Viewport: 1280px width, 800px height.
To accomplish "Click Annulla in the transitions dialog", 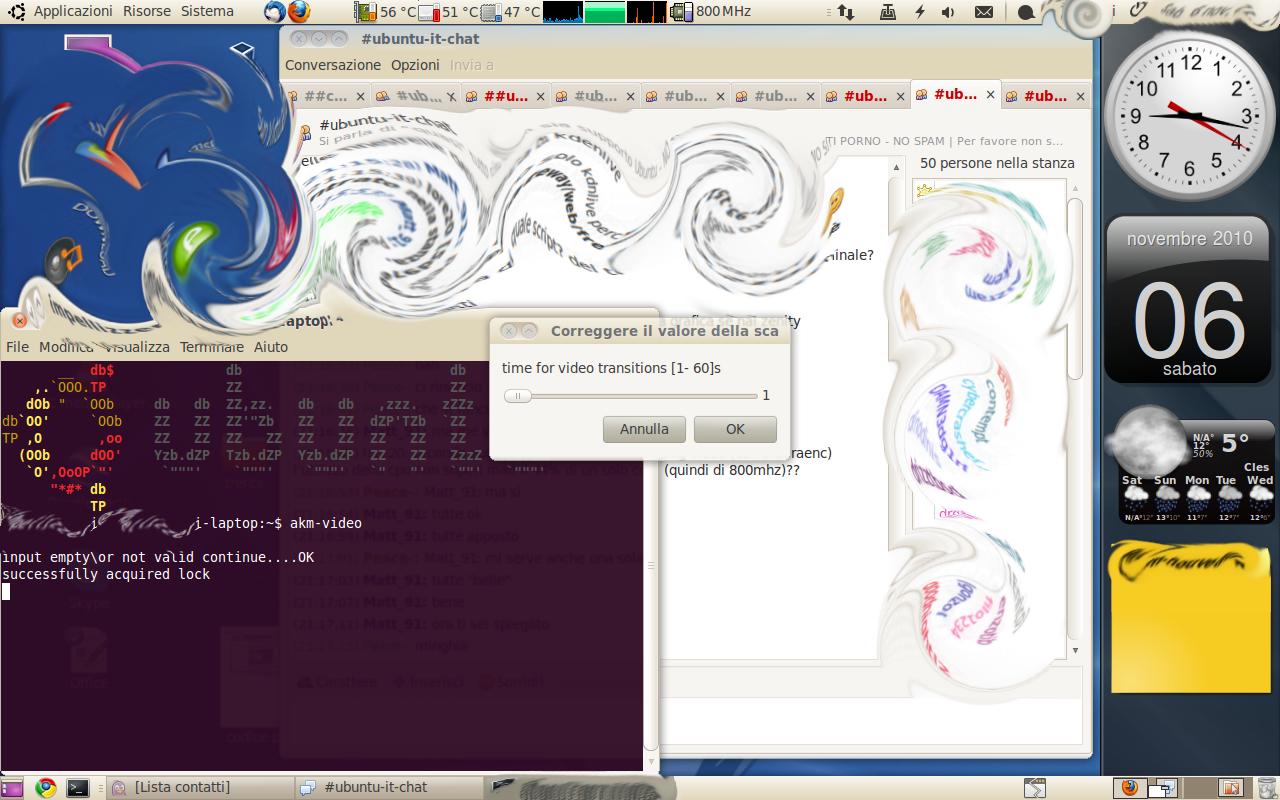I will pyautogui.click(x=644, y=429).
